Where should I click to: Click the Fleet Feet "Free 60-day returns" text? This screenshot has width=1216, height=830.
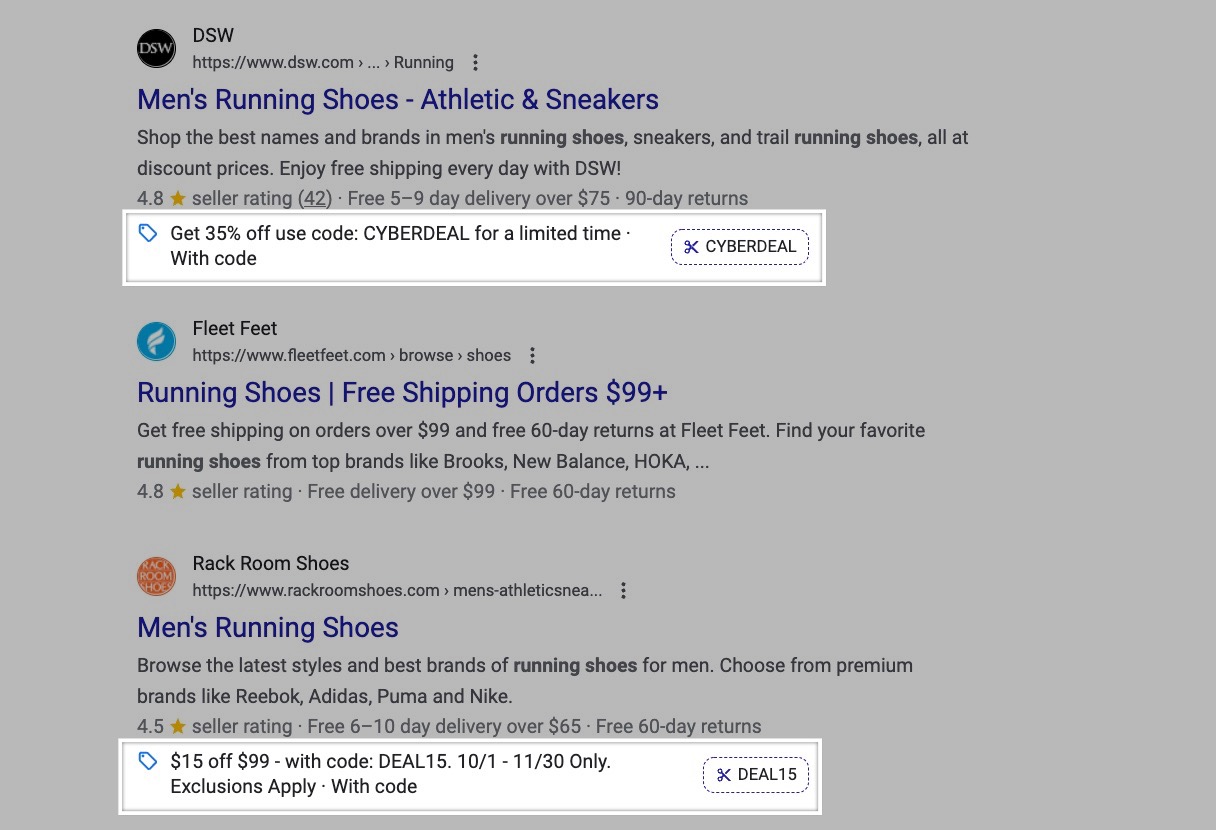pos(593,492)
